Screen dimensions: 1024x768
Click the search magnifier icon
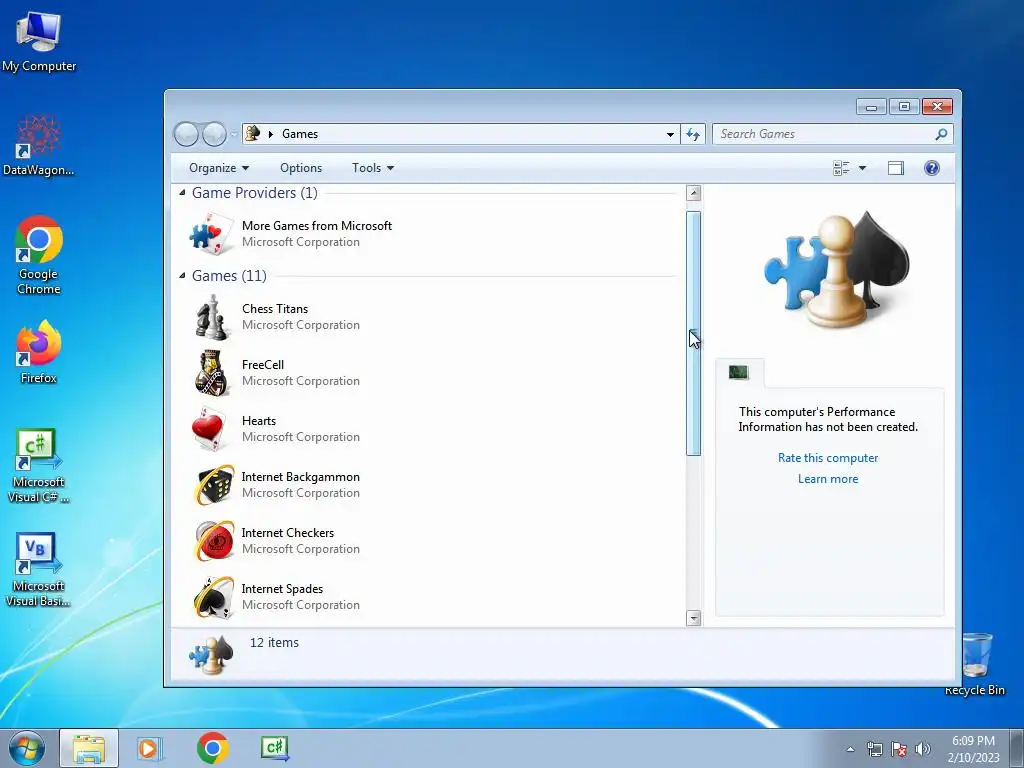click(940, 134)
